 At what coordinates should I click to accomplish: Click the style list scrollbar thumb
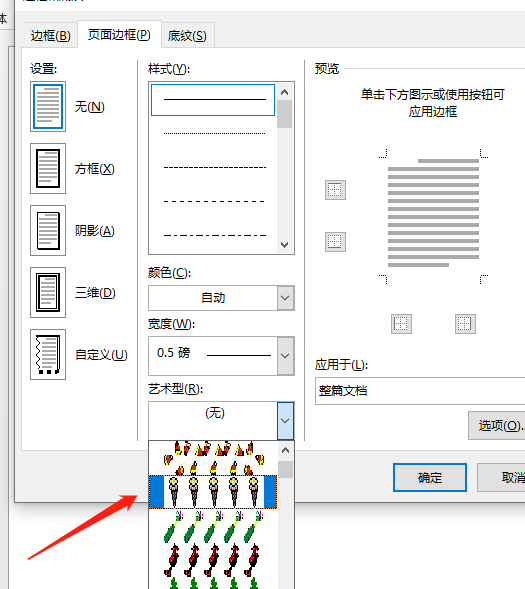tap(285, 114)
